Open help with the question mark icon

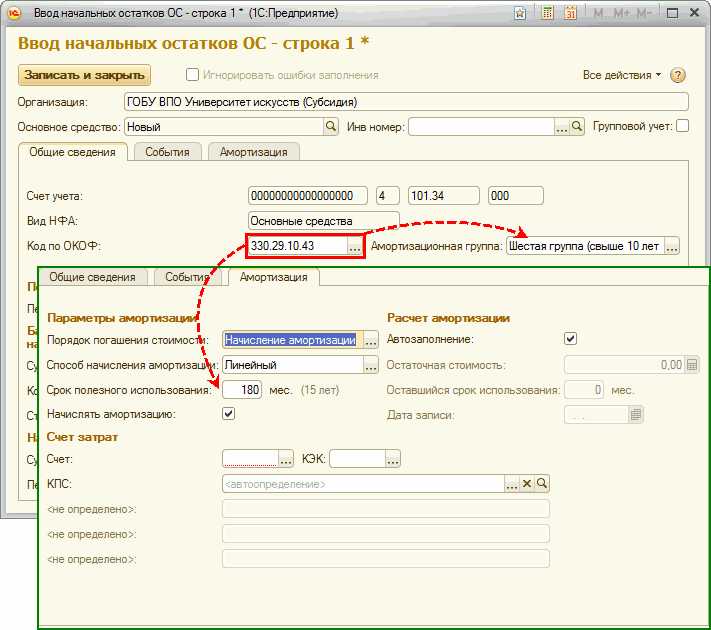[x=677, y=75]
